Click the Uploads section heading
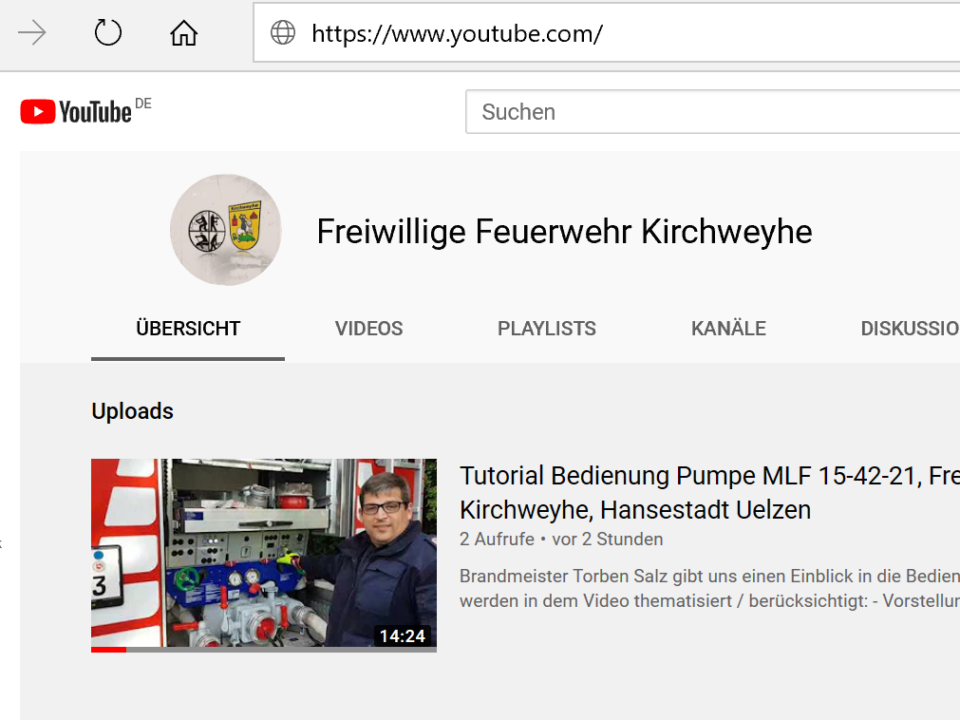The height and width of the screenshot is (720, 960). pyautogui.click(x=132, y=411)
